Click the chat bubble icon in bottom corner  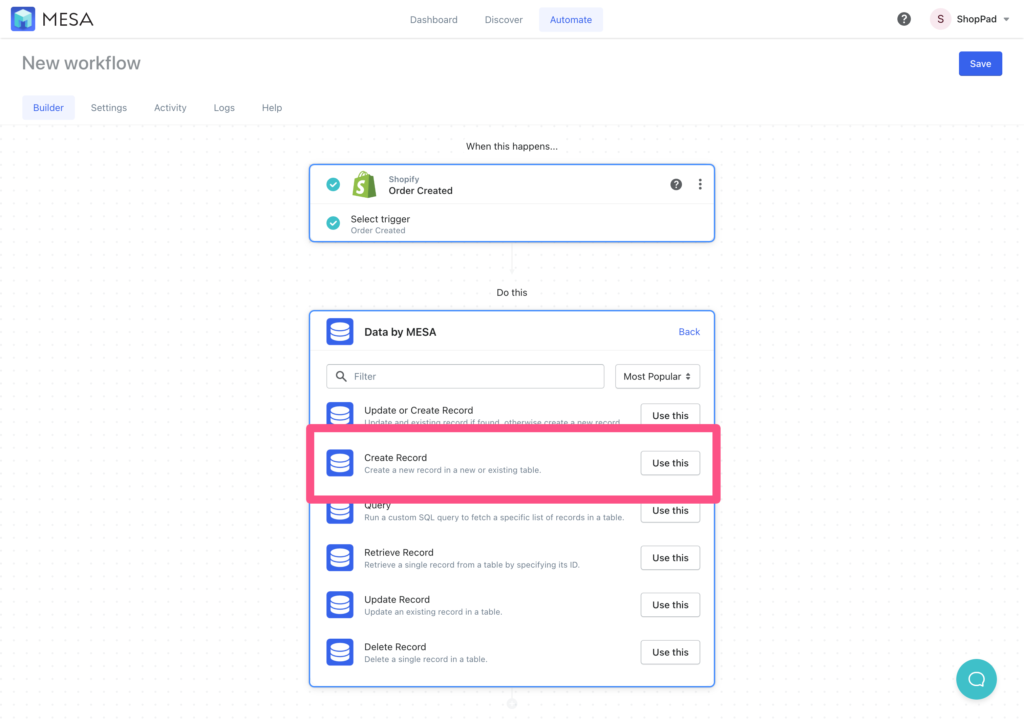tap(976, 679)
